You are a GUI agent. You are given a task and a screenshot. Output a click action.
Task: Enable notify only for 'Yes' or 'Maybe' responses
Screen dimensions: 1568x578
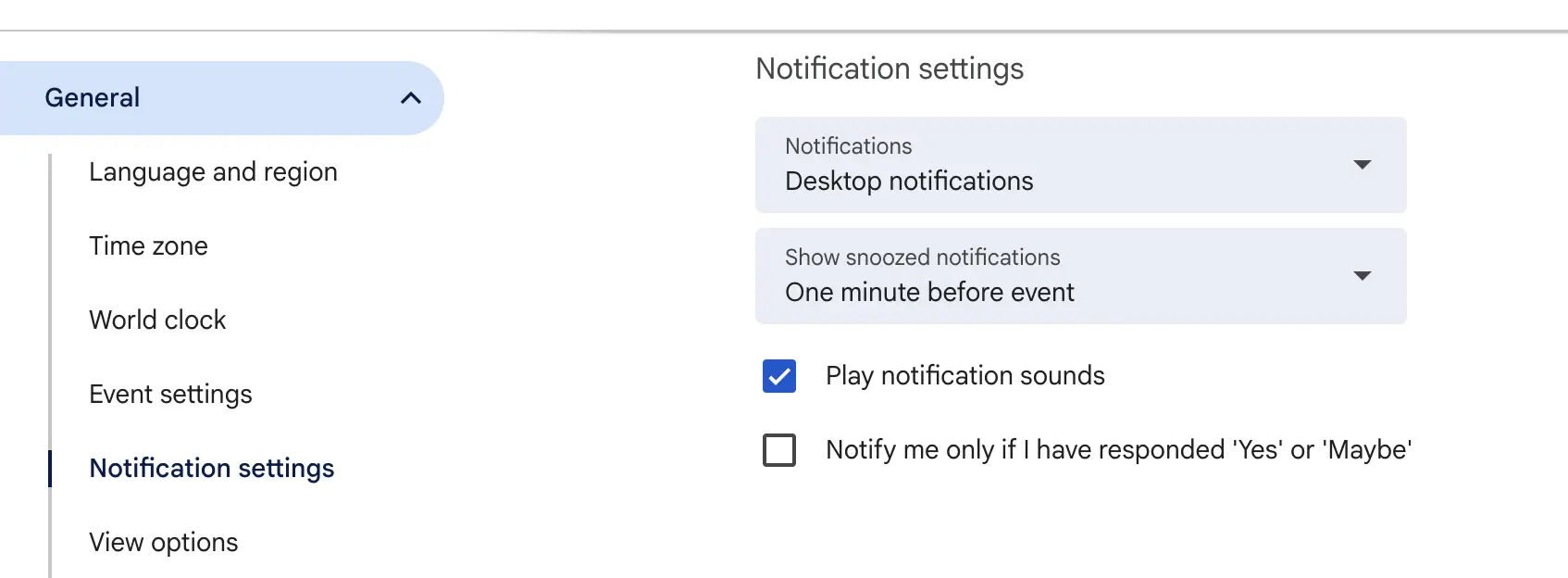(x=778, y=450)
